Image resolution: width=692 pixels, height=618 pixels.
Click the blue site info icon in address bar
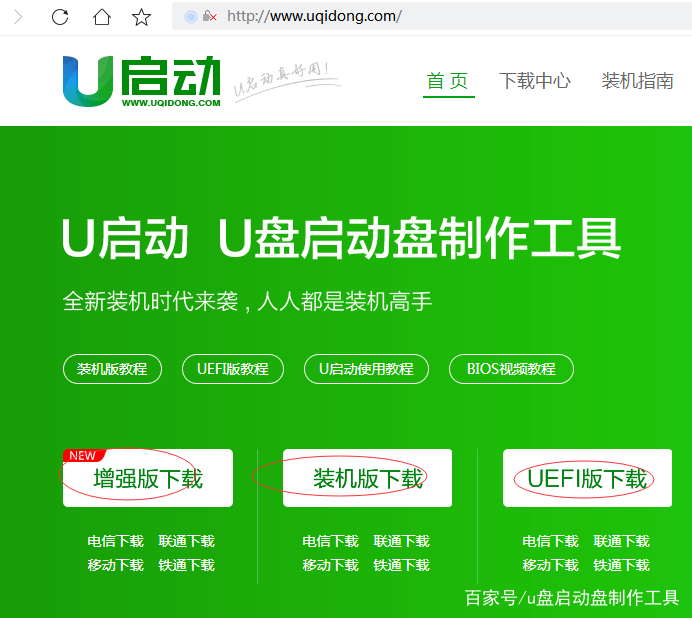(x=191, y=17)
